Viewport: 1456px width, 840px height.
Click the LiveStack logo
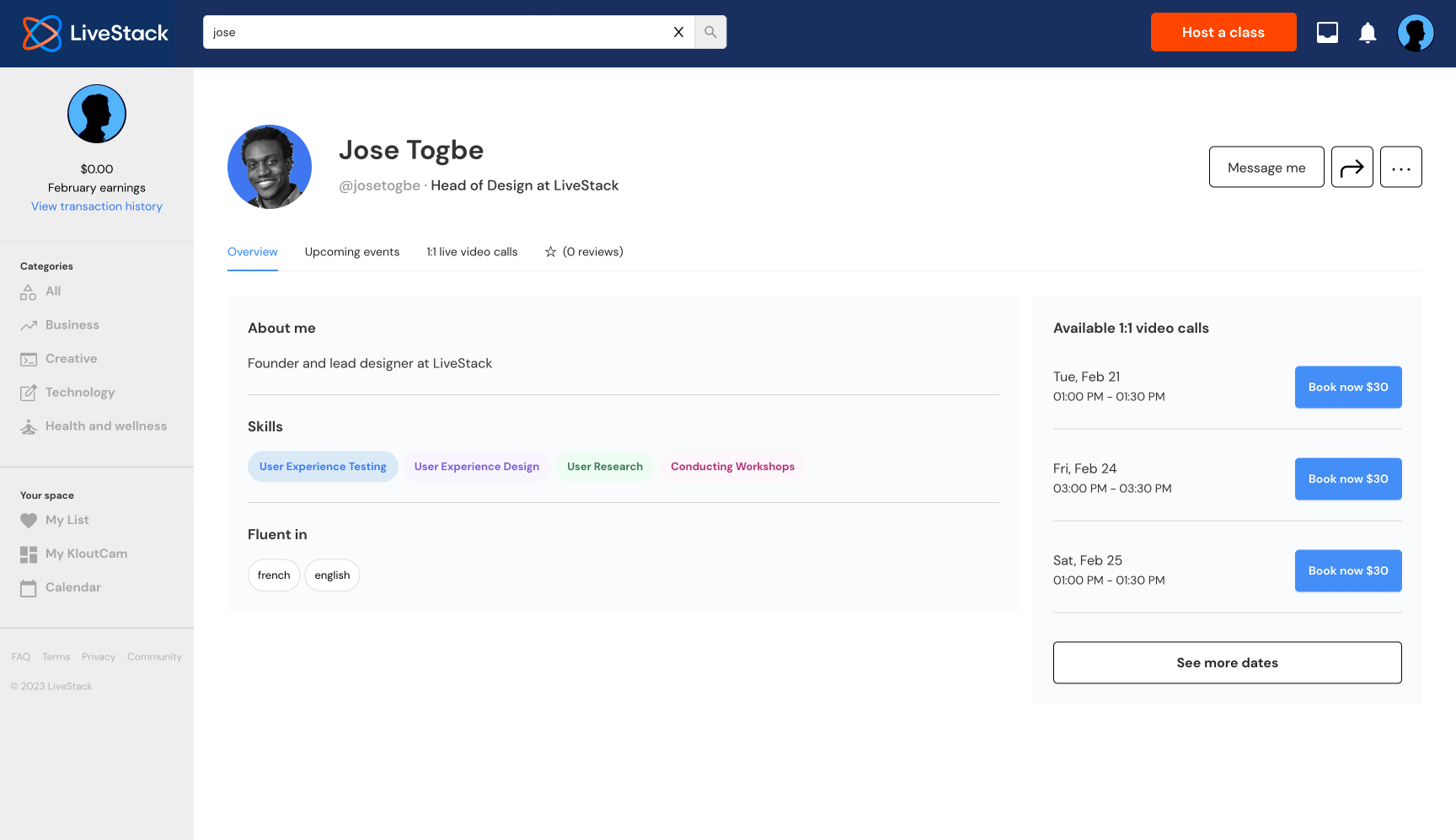[95, 33]
